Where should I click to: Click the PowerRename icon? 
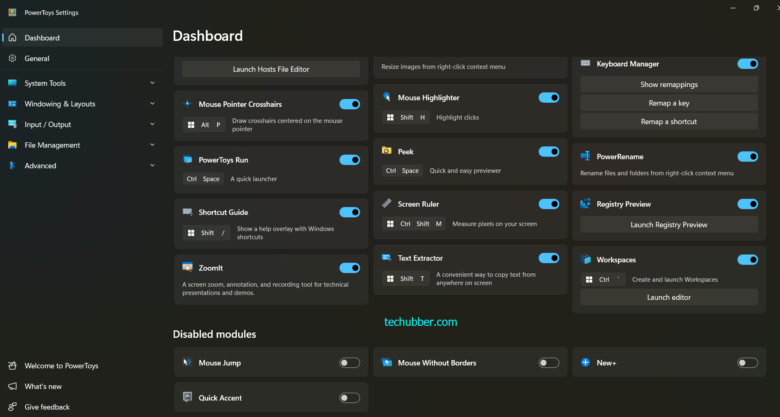(x=585, y=156)
